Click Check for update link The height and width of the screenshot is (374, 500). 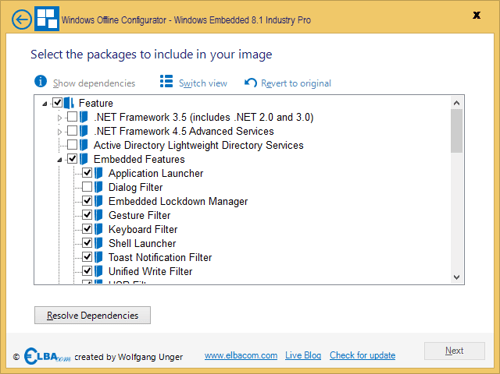click(363, 355)
